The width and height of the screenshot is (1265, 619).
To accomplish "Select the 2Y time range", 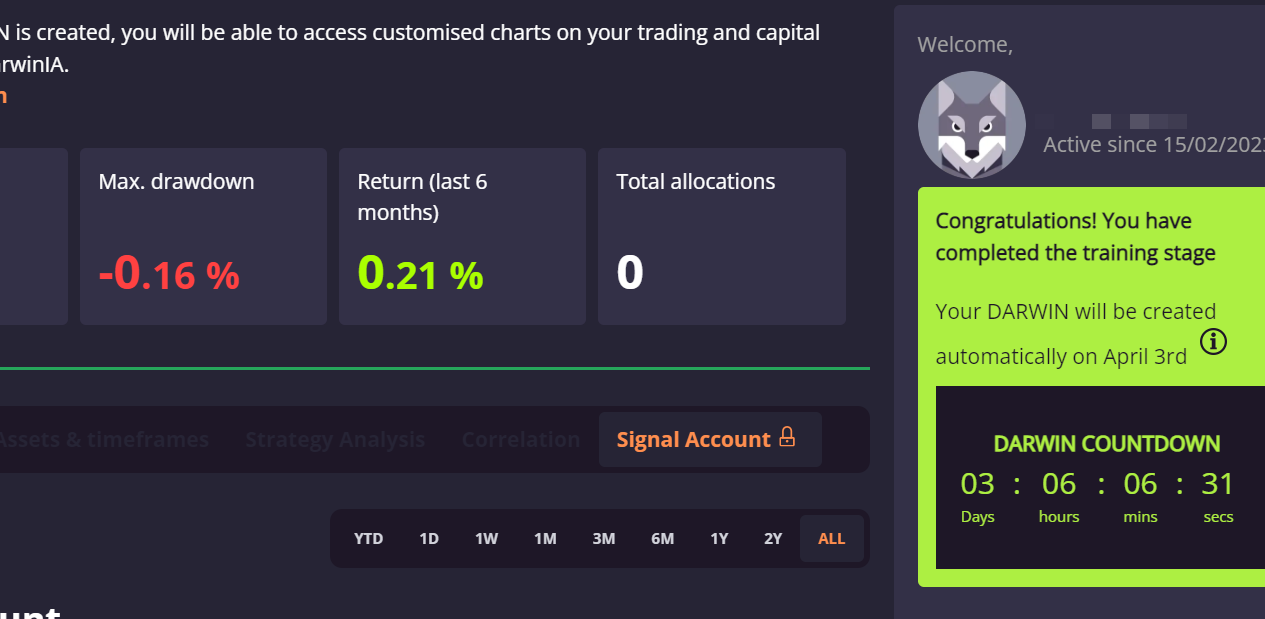I will coord(773,538).
